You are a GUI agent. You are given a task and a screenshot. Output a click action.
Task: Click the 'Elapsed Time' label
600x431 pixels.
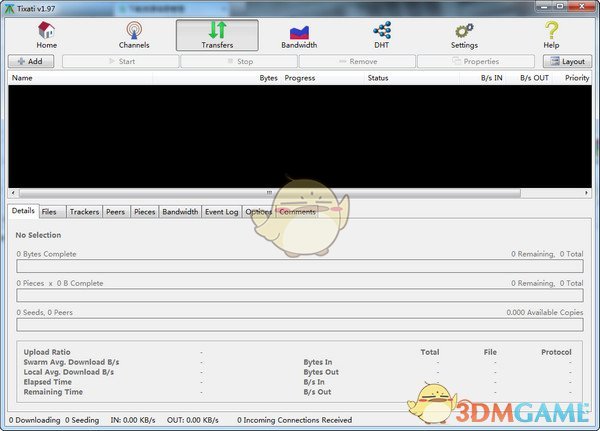pyautogui.click(x=47, y=382)
